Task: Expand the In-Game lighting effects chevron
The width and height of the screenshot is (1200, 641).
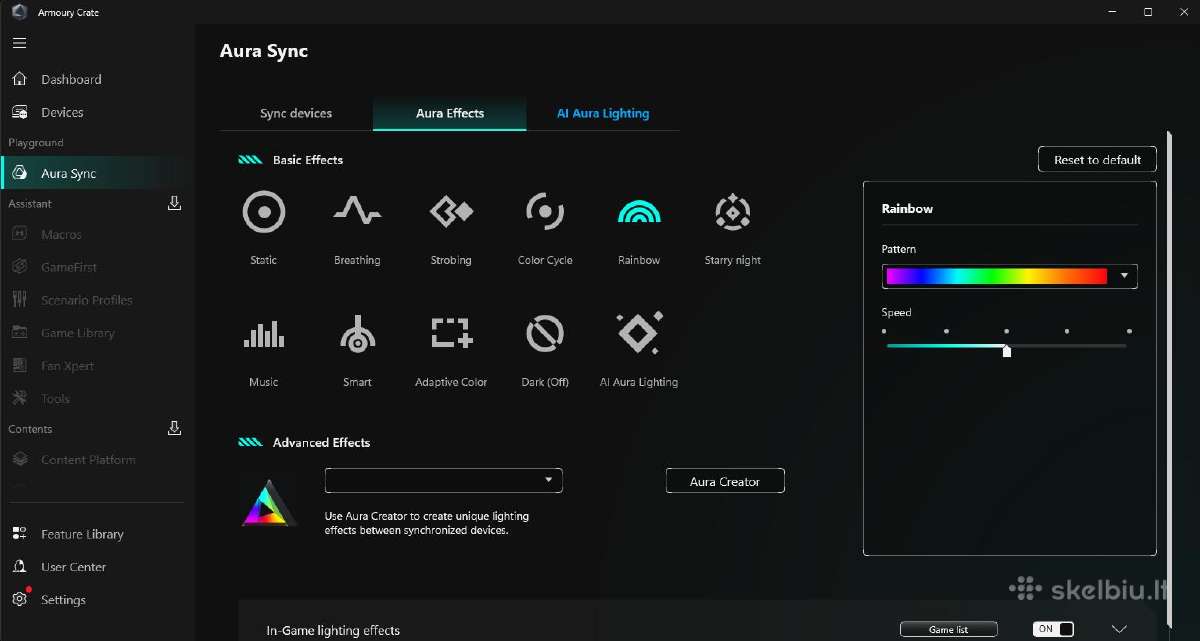Action: point(1119,629)
